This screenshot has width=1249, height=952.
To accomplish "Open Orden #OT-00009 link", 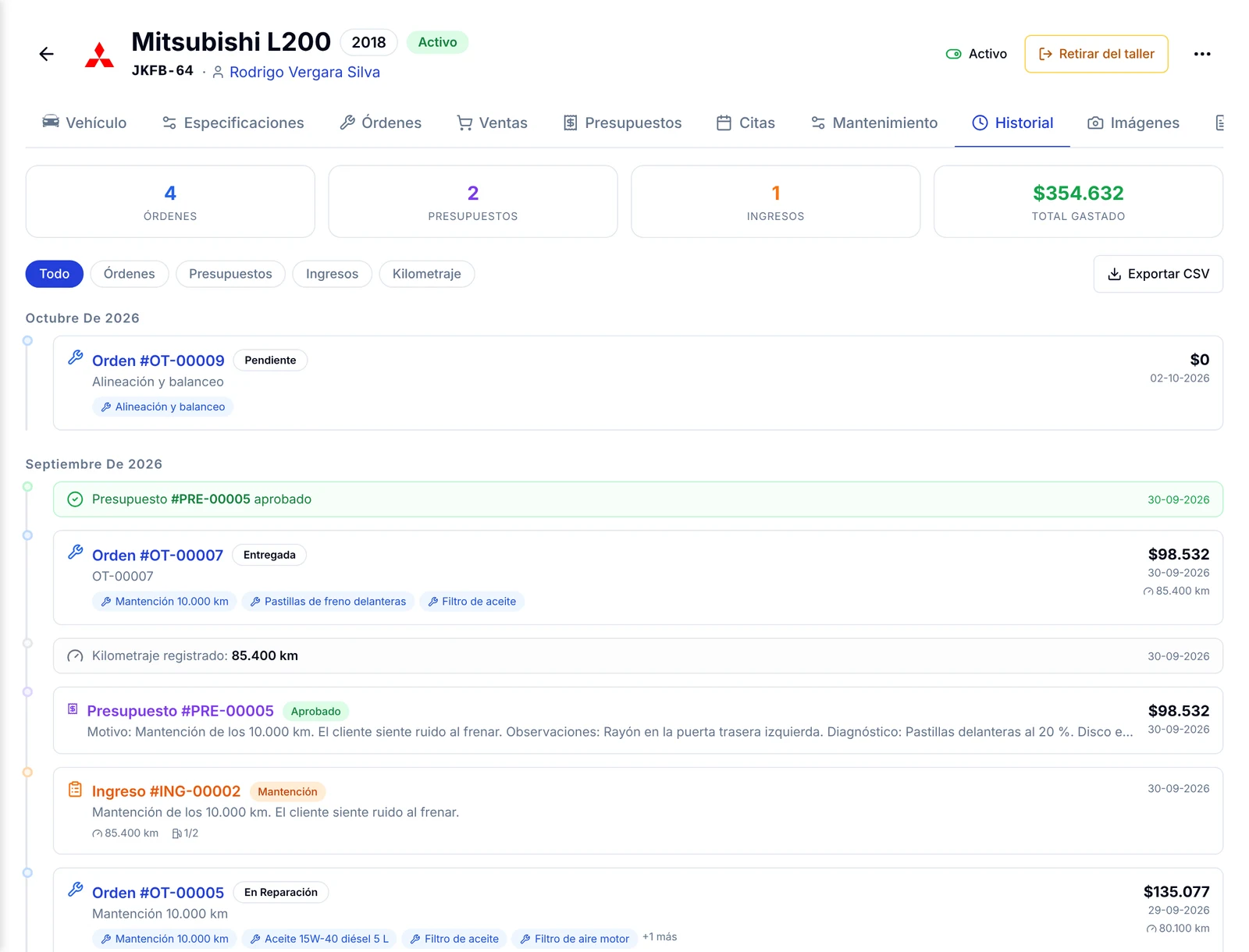I will tap(158, 361).
